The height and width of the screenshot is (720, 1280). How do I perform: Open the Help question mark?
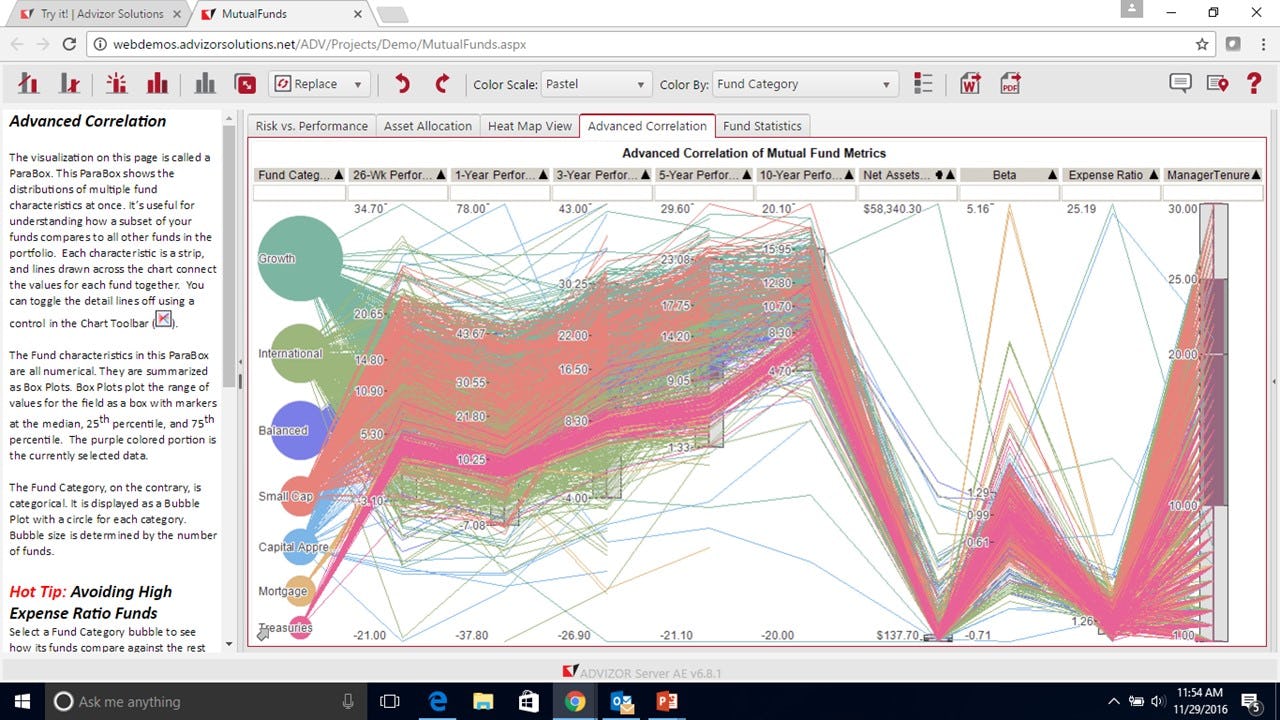tap(1254, 84)
